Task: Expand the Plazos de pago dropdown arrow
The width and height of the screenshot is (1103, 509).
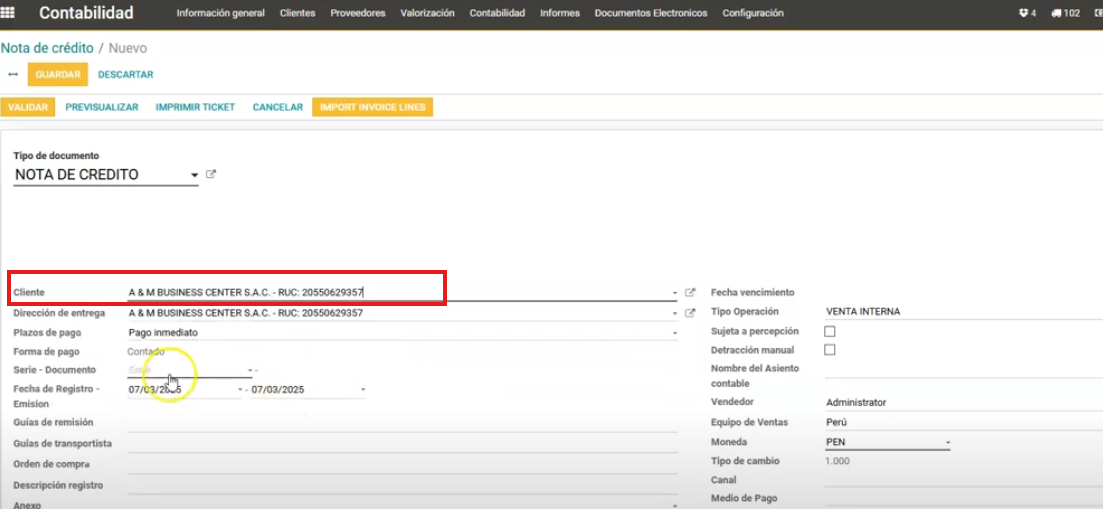Action: pos(674,333)
